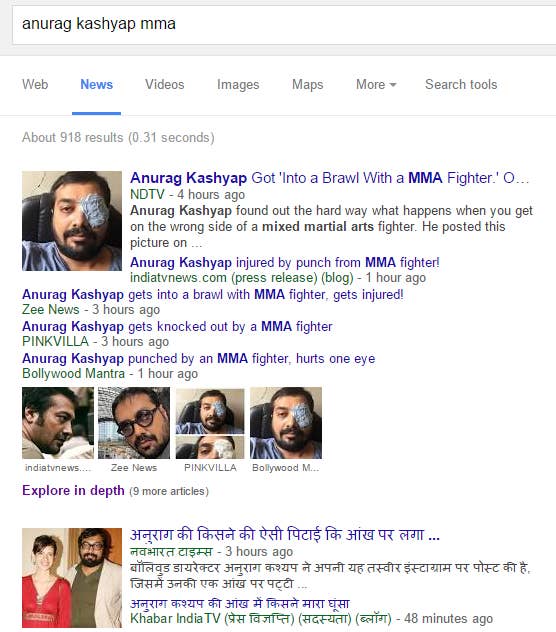Viewport: 556px width, 632px height.
Task: Open the Zee News brawl article link
Action: point(212,295)
